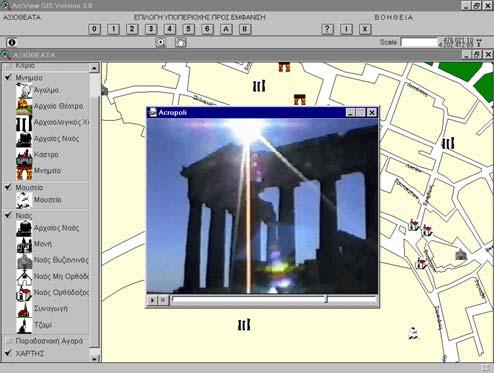Click the Μνημείο arch legend icon
Viewport: 494px width, 373px height.
24,171
